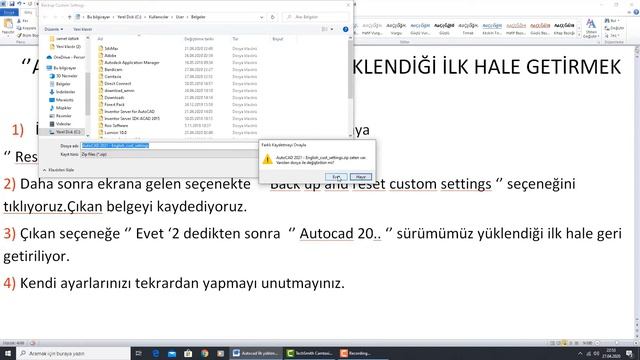Click Yeni klasör in the save dialog
640x360 pixels.
[82, 29]
